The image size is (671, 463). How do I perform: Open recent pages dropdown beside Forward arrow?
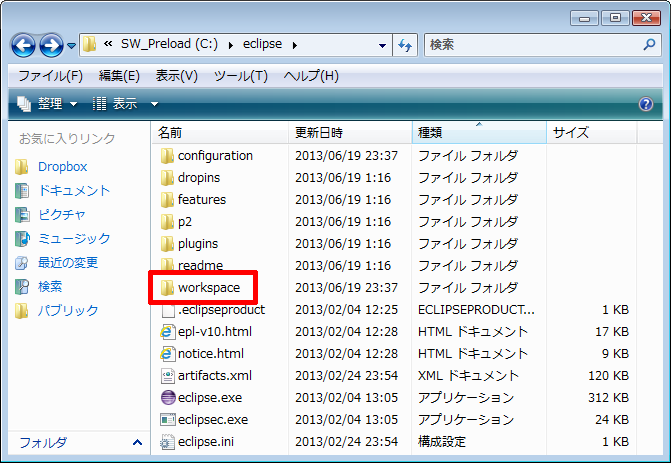[x=71, y=45]
